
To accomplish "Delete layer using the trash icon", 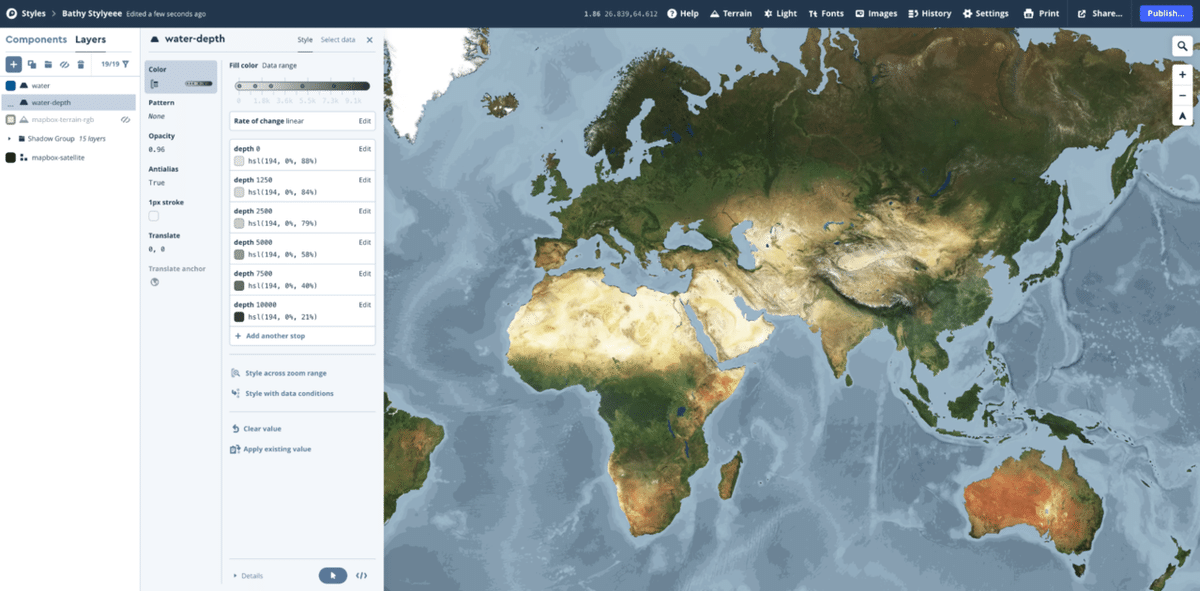I will [80, 65].
